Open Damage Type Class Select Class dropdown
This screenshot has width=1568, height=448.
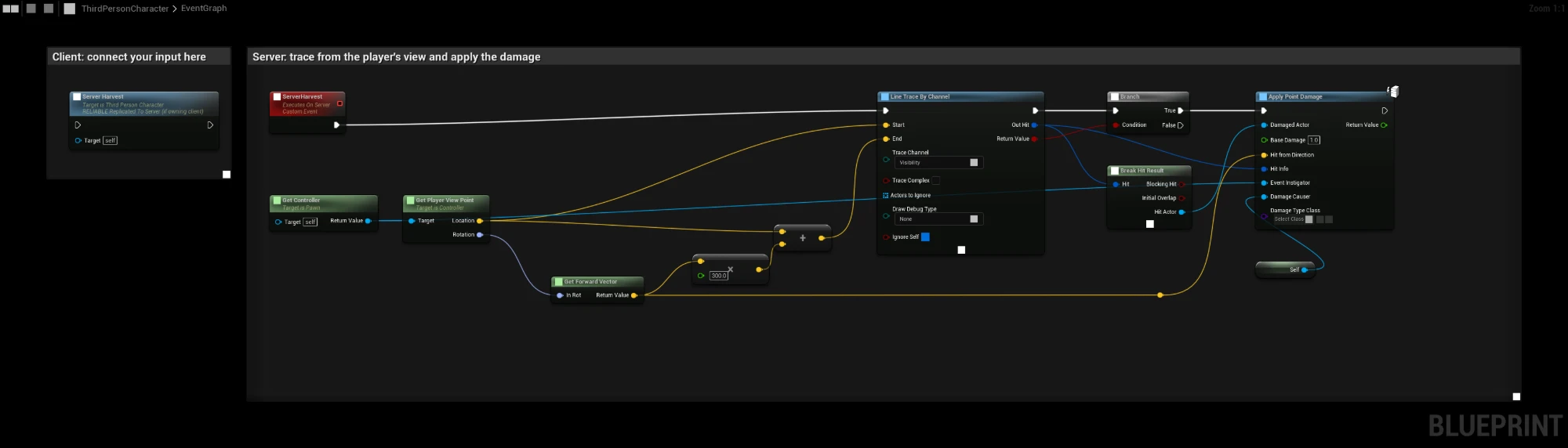coord(1292,219)
